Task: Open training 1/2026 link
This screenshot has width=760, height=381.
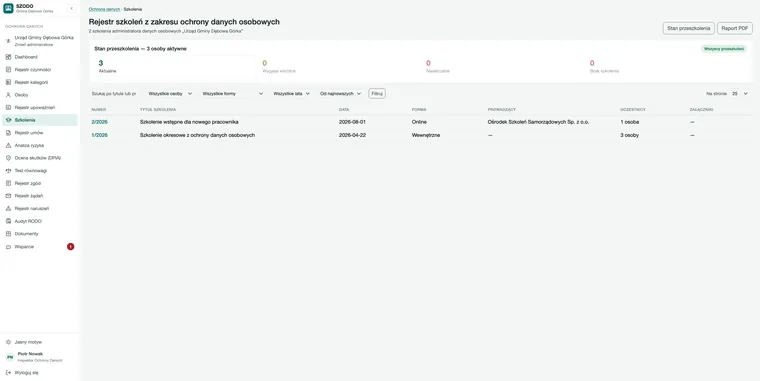Action: pos(99,135)
